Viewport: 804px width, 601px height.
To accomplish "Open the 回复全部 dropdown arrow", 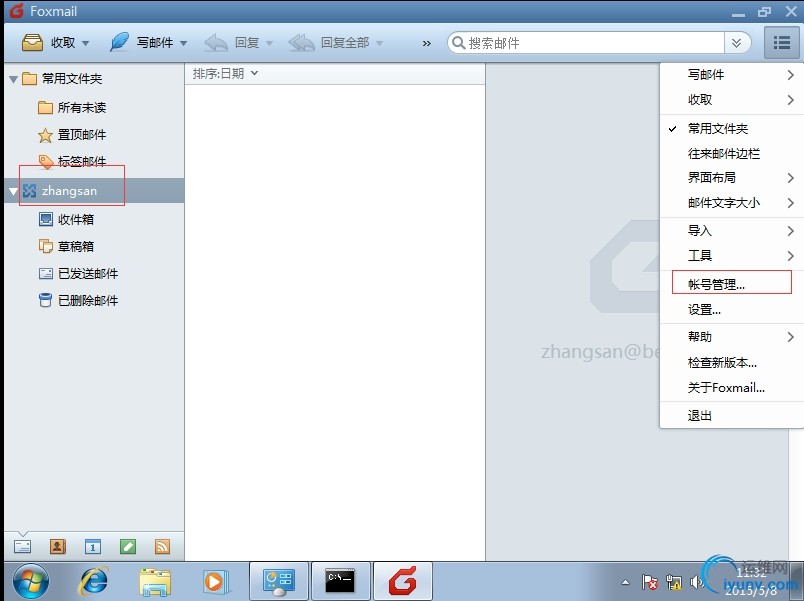I will 379,44.
